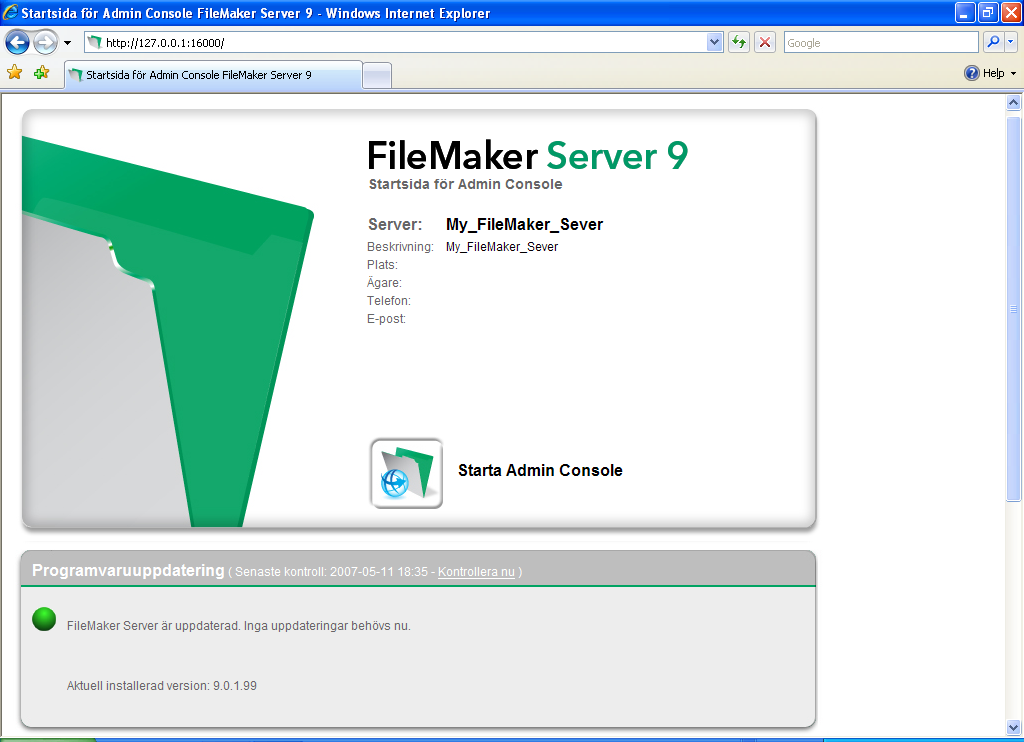Click the search magnifier icon
This screenshot has height=742, width=1024.
click(993, 42)
